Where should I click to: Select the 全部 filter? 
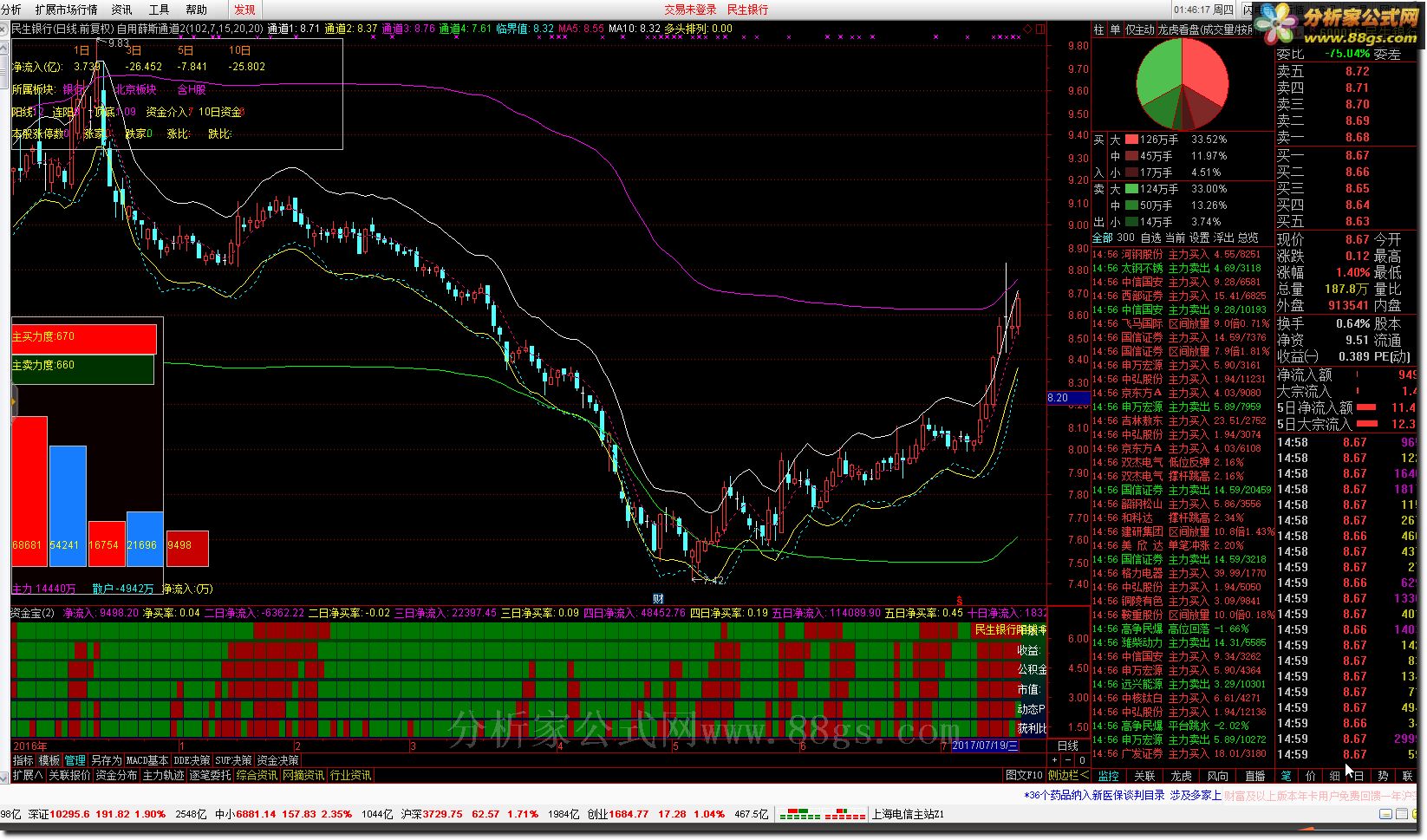click(1102, 238)
